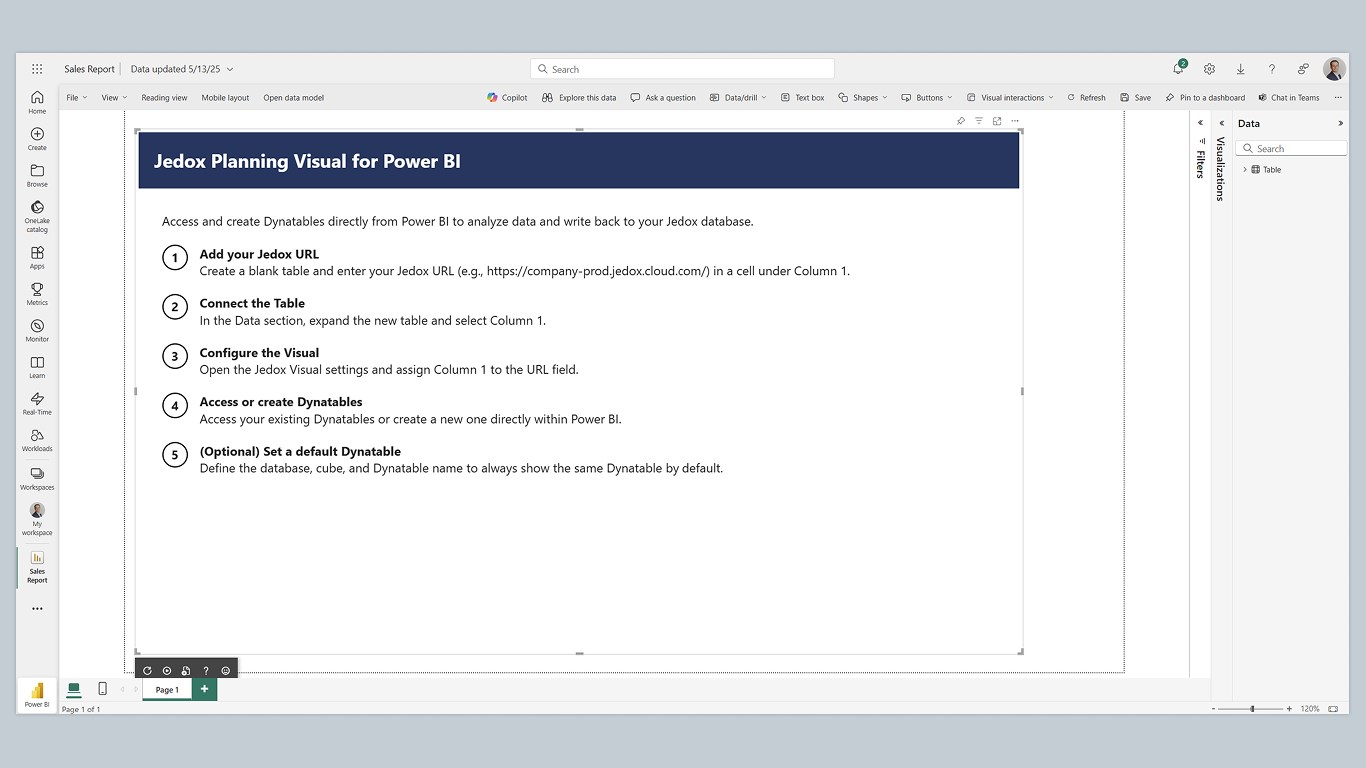
Task: Open the download menu in header
Action: coord(1240,69)
